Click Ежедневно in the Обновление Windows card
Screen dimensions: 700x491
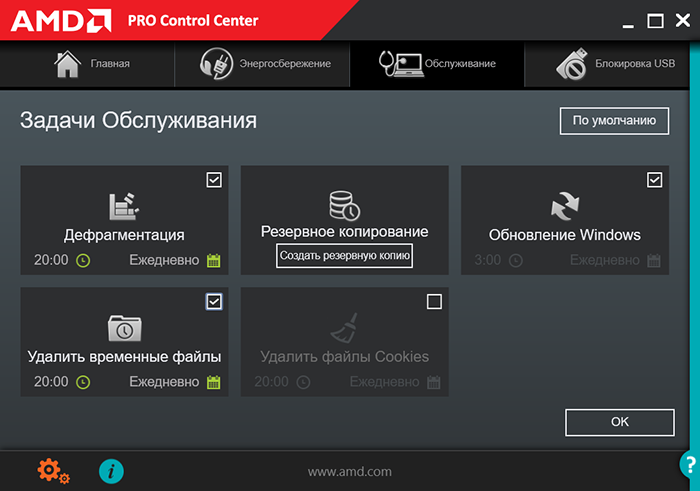click(604, 260)
